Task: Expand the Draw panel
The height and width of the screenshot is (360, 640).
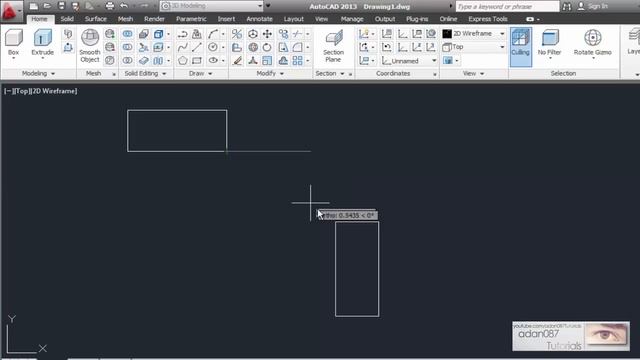Action: 200,73
